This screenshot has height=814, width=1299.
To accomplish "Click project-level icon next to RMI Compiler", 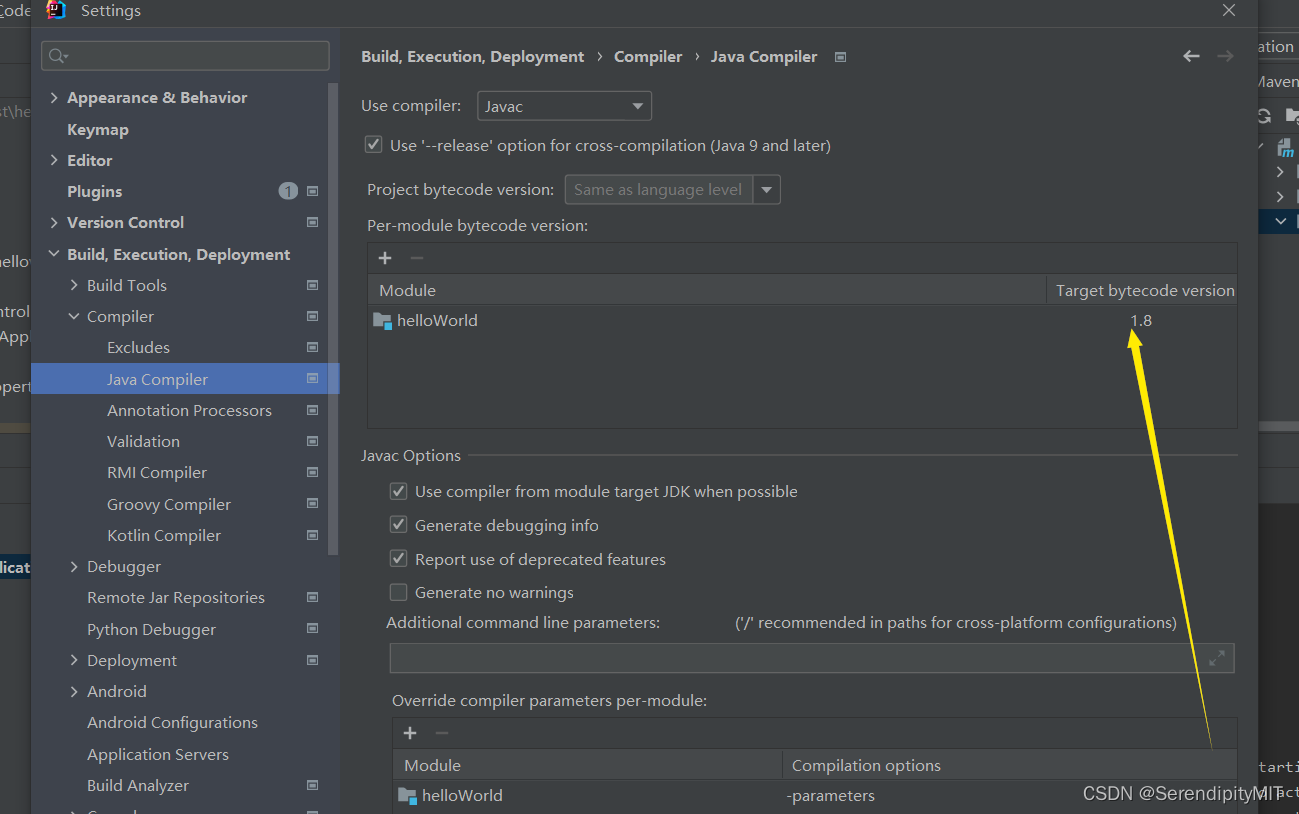I will [x=312, y=472].
